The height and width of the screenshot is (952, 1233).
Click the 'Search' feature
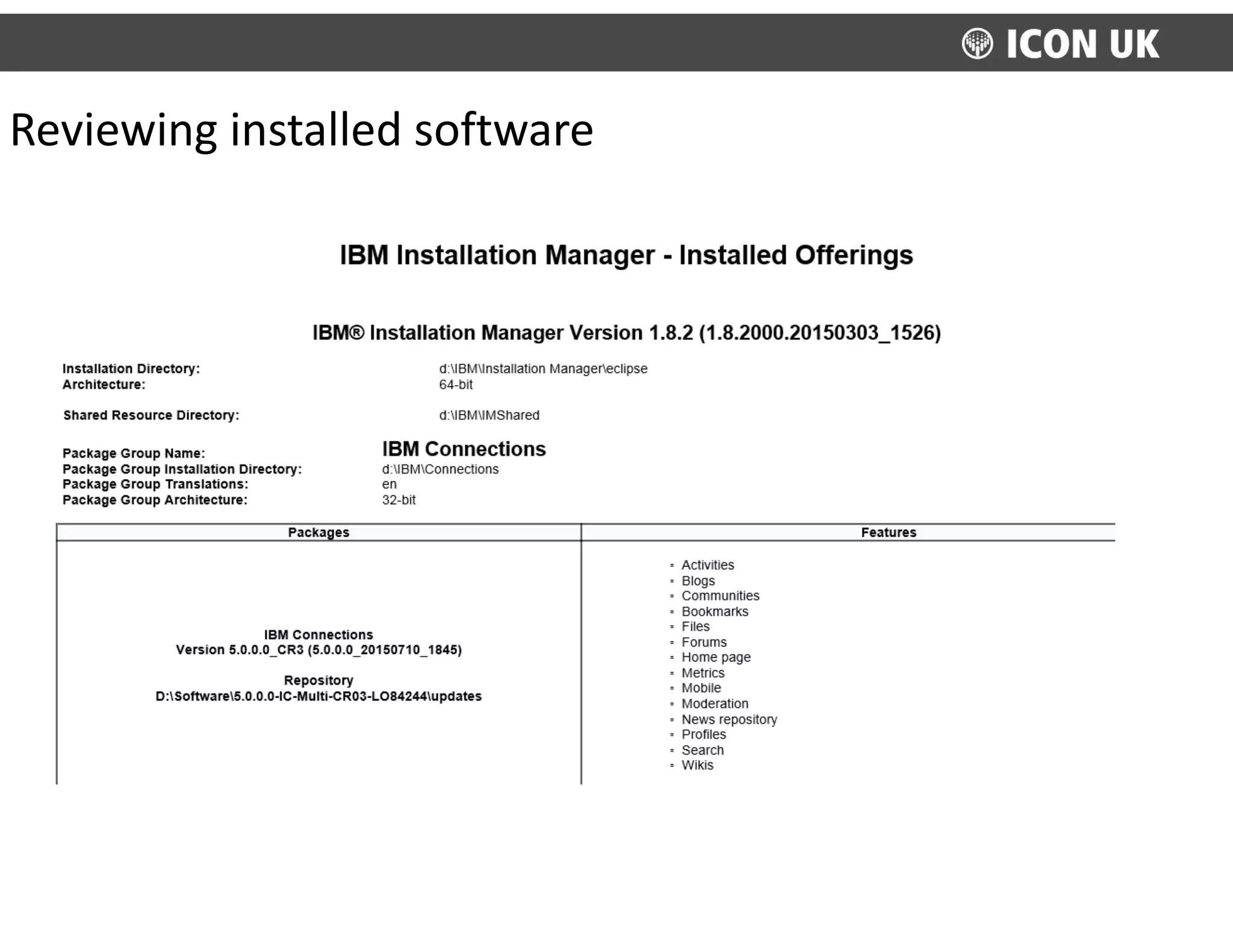[703, 750]
